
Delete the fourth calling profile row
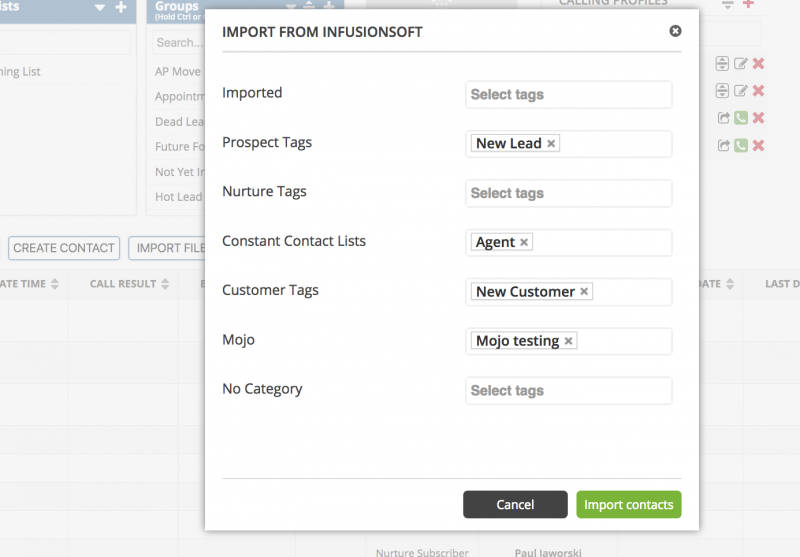[759, 145]
